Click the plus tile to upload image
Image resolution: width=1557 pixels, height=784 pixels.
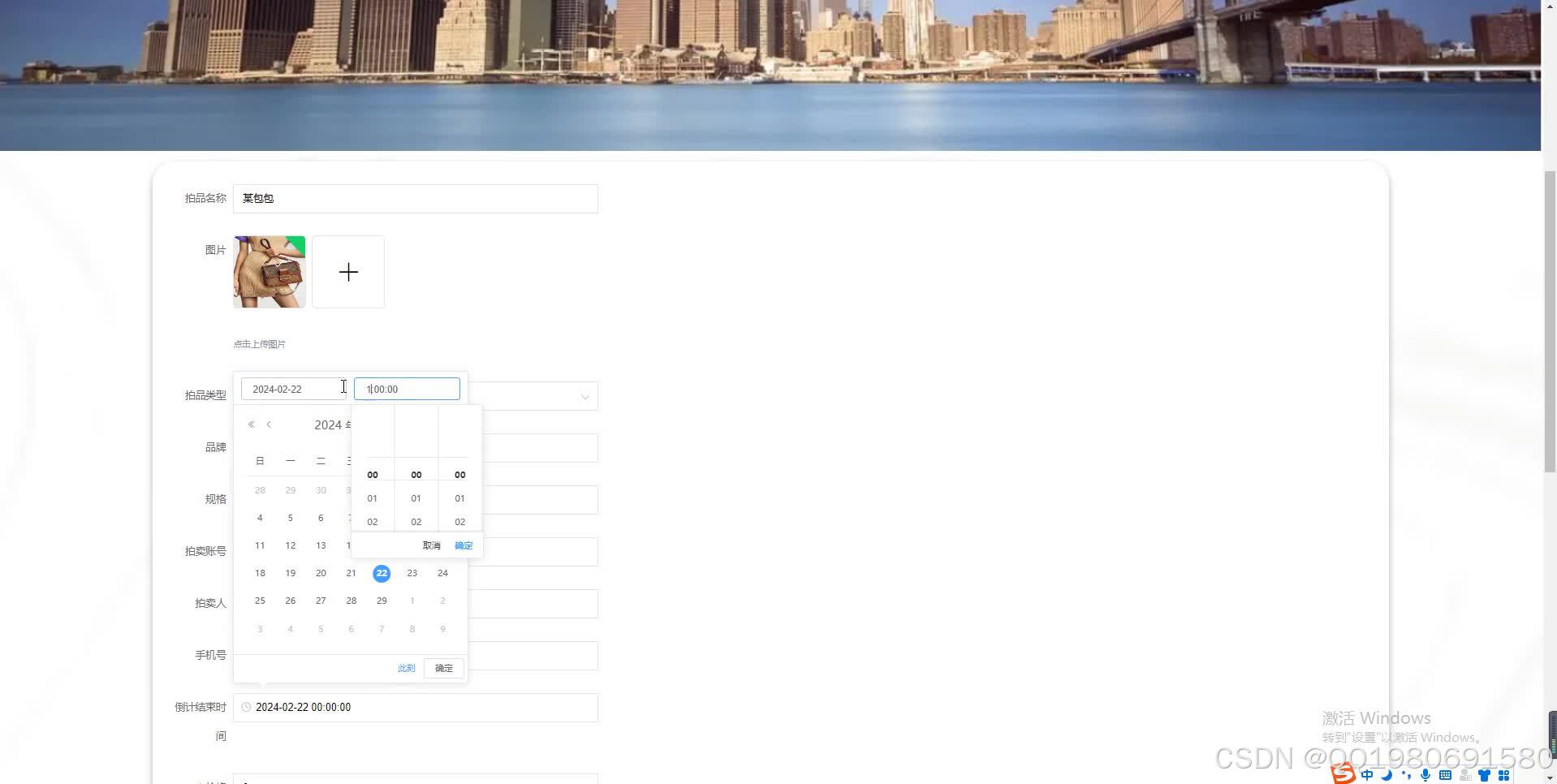click(348, 272)
